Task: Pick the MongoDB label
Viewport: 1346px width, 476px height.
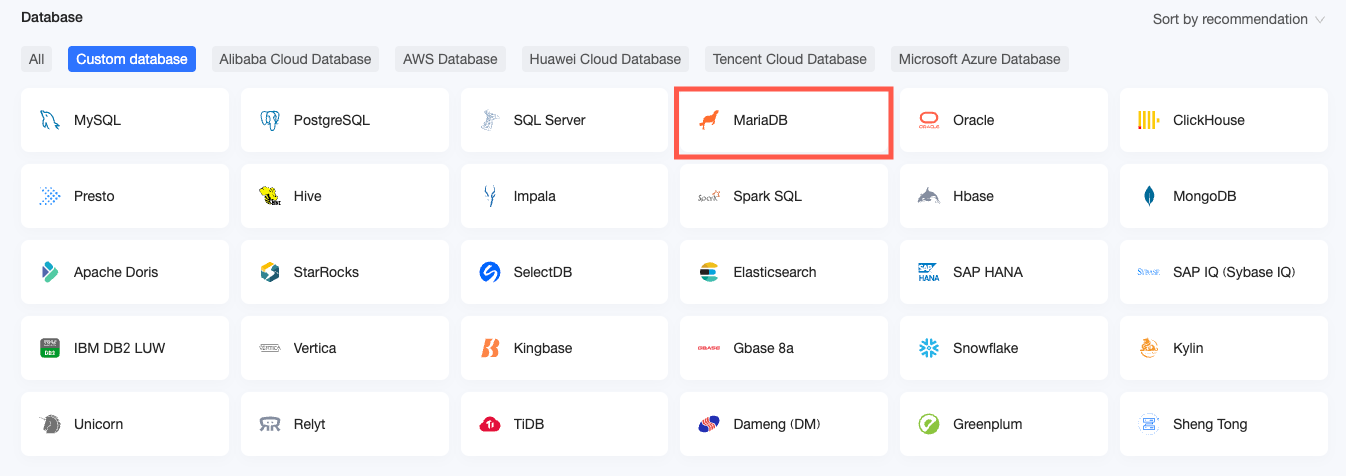Action: [1205, 196]
